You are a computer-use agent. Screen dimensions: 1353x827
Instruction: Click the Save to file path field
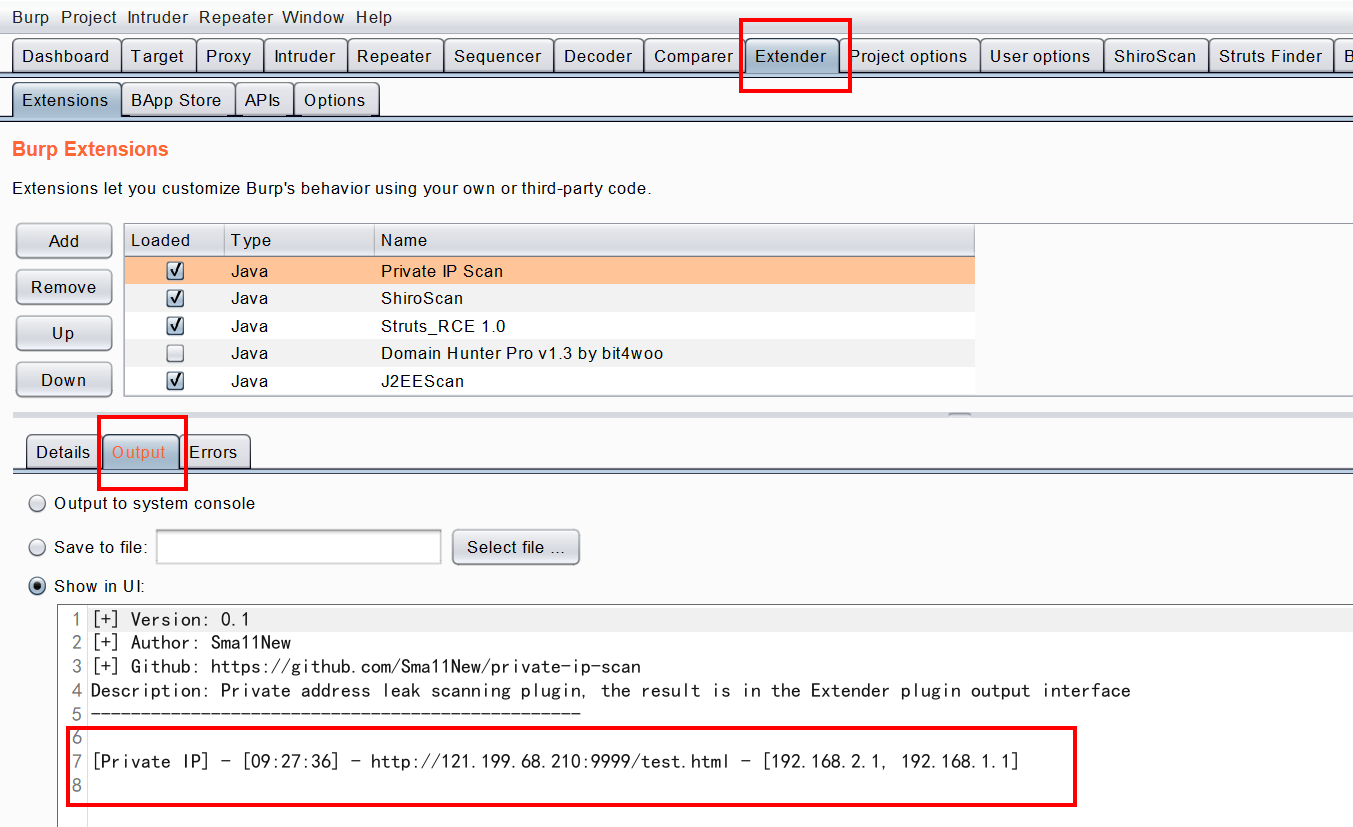(299, 547)
